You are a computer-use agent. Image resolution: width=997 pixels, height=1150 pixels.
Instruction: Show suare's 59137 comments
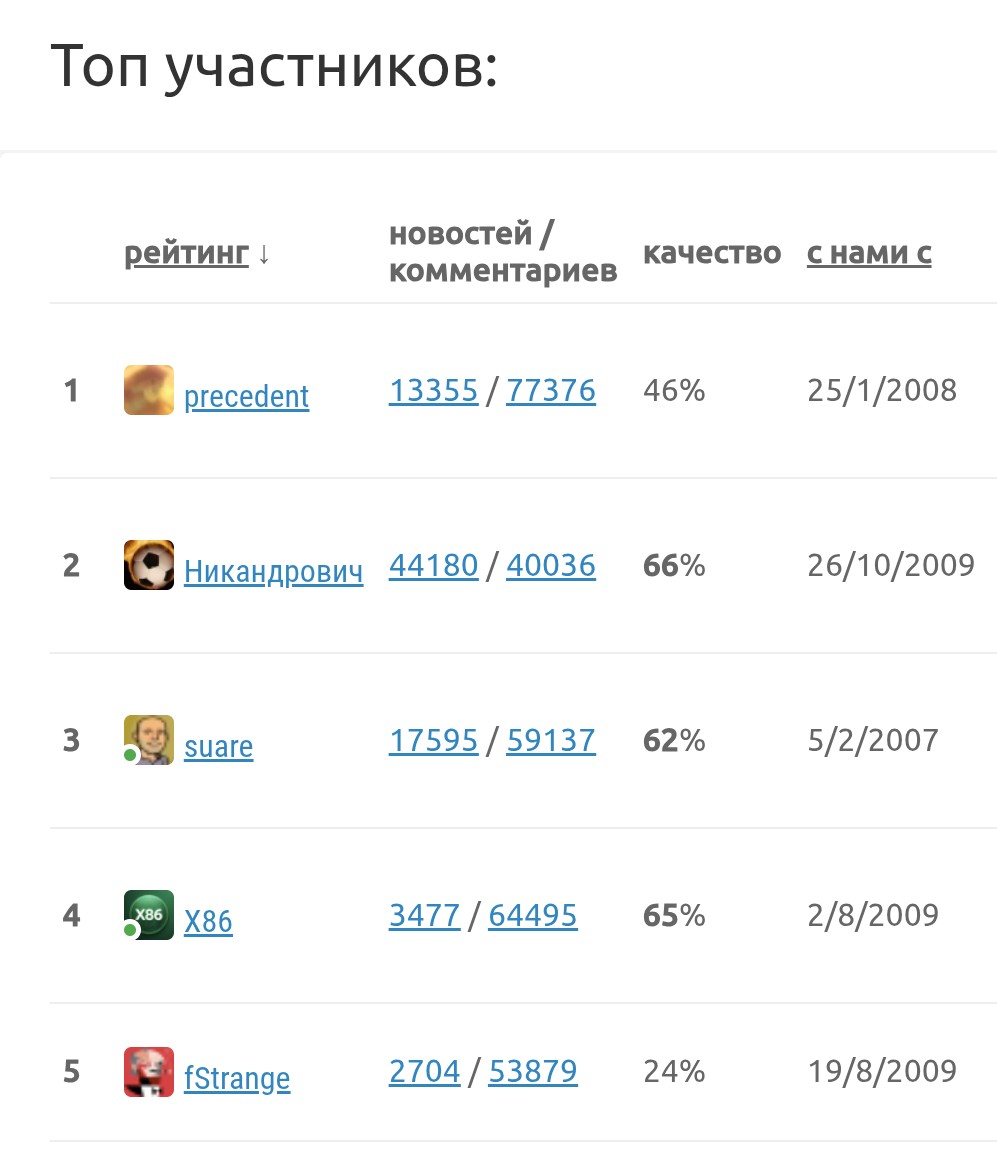[x=551, y=741]
